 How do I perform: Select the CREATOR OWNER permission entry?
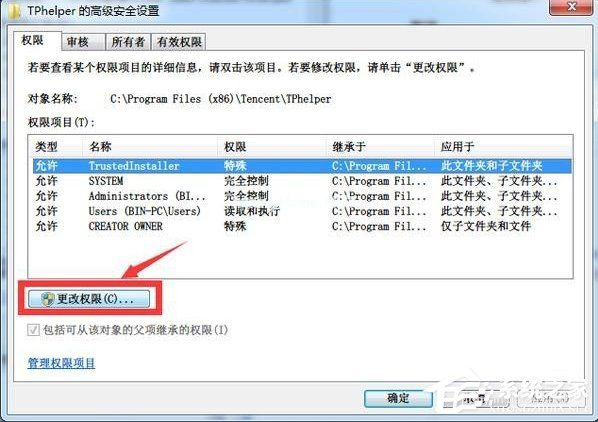(x=302, y=226)
